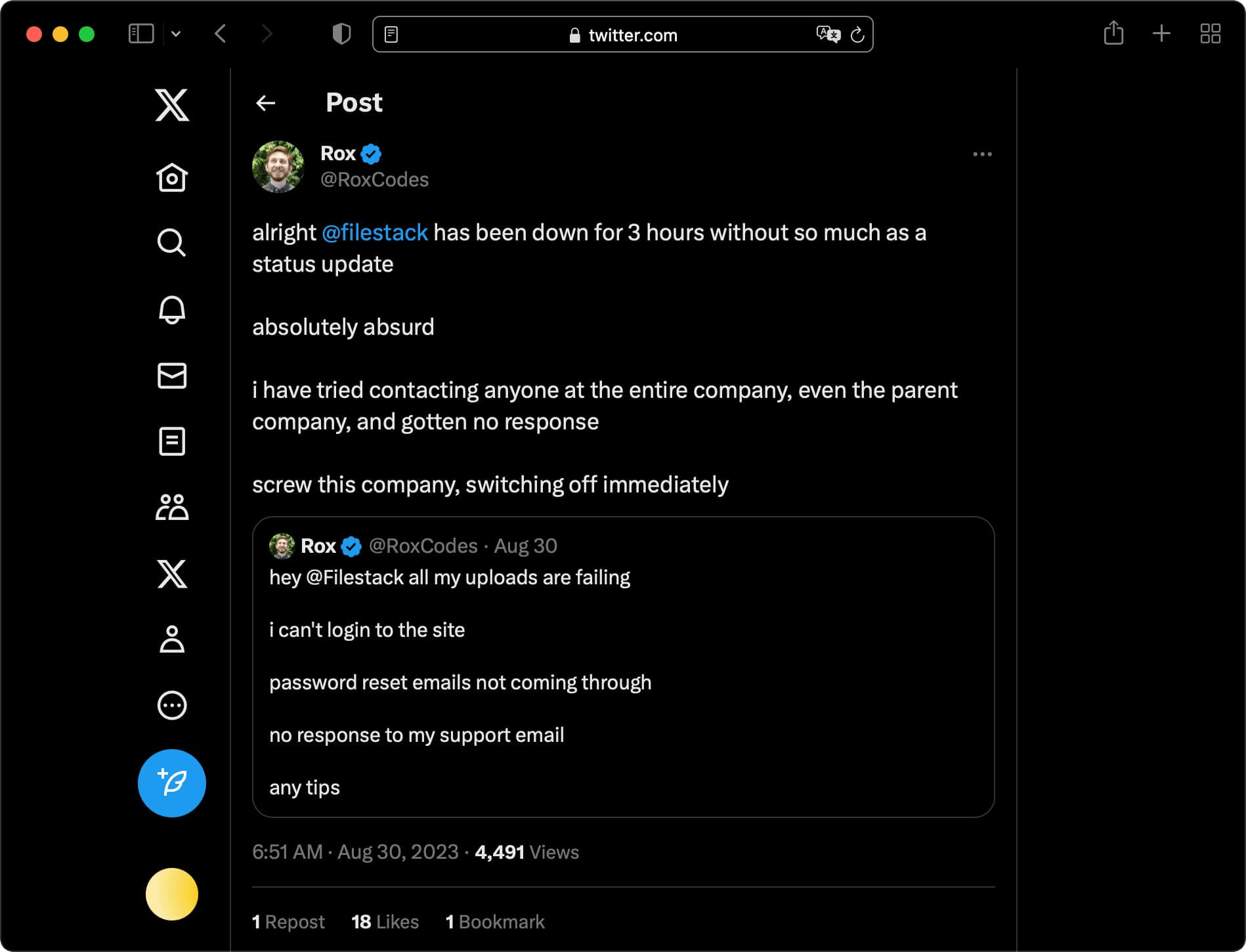1246x952 pixels.
Task: Click the lock icon beside twitter.com
Action: click(574, 35)
